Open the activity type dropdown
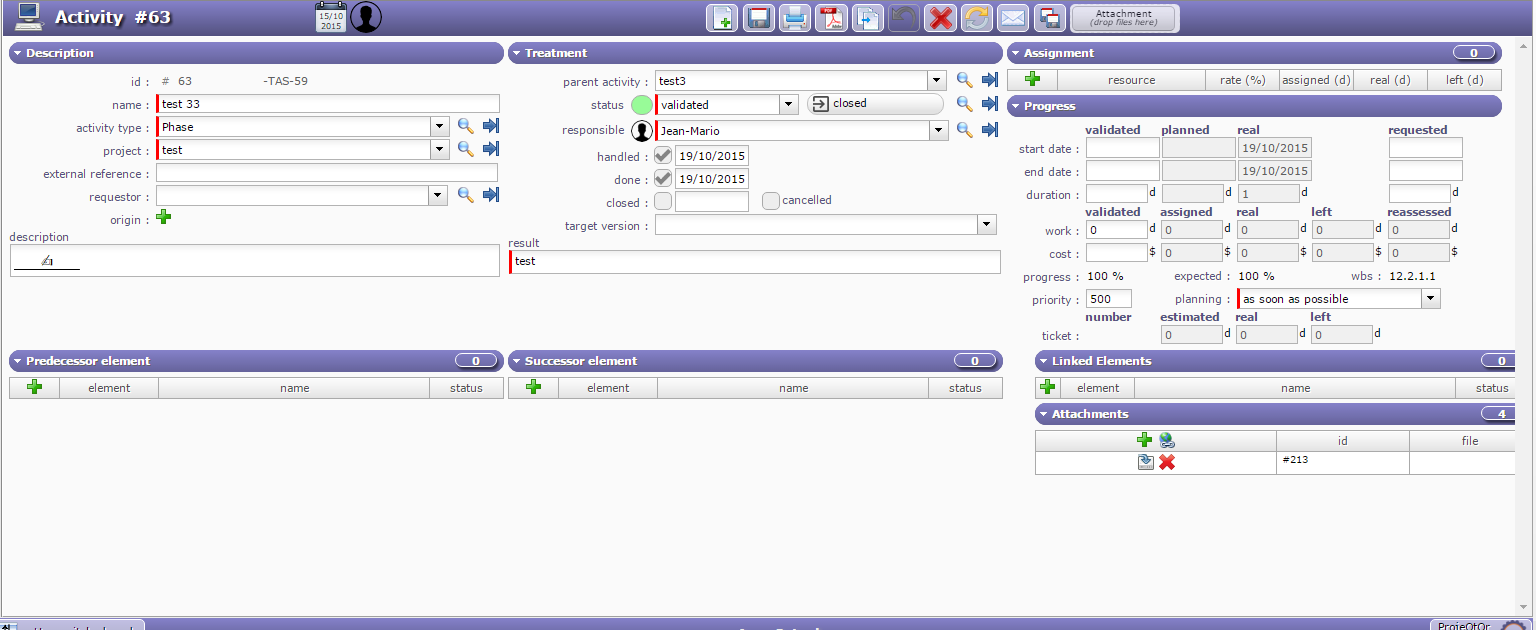 click(x=439, y=127)
